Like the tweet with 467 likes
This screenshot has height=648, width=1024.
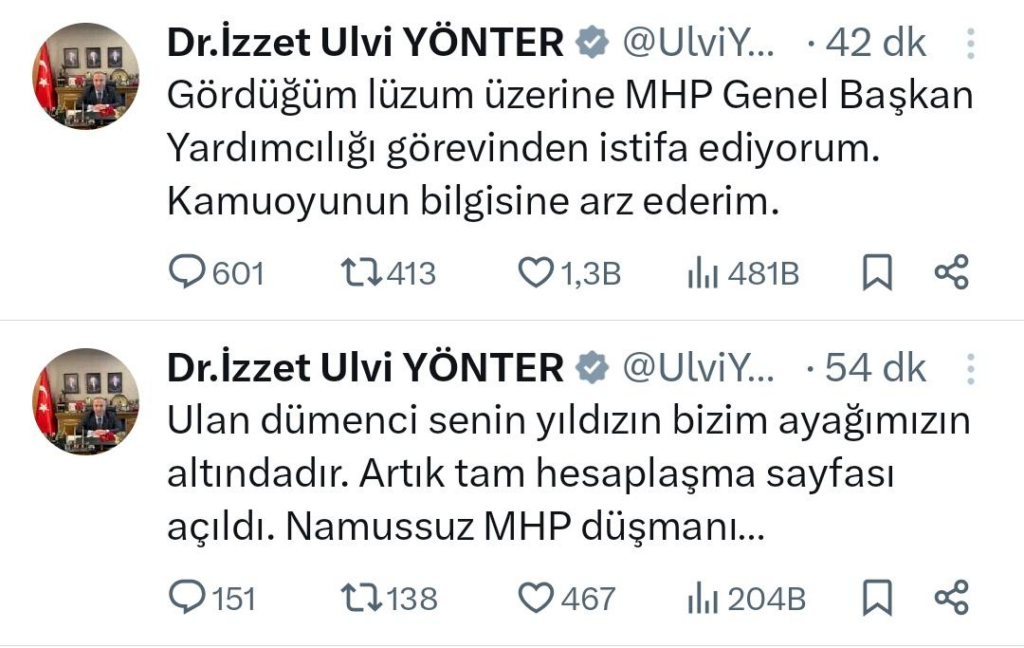point(537,598)
